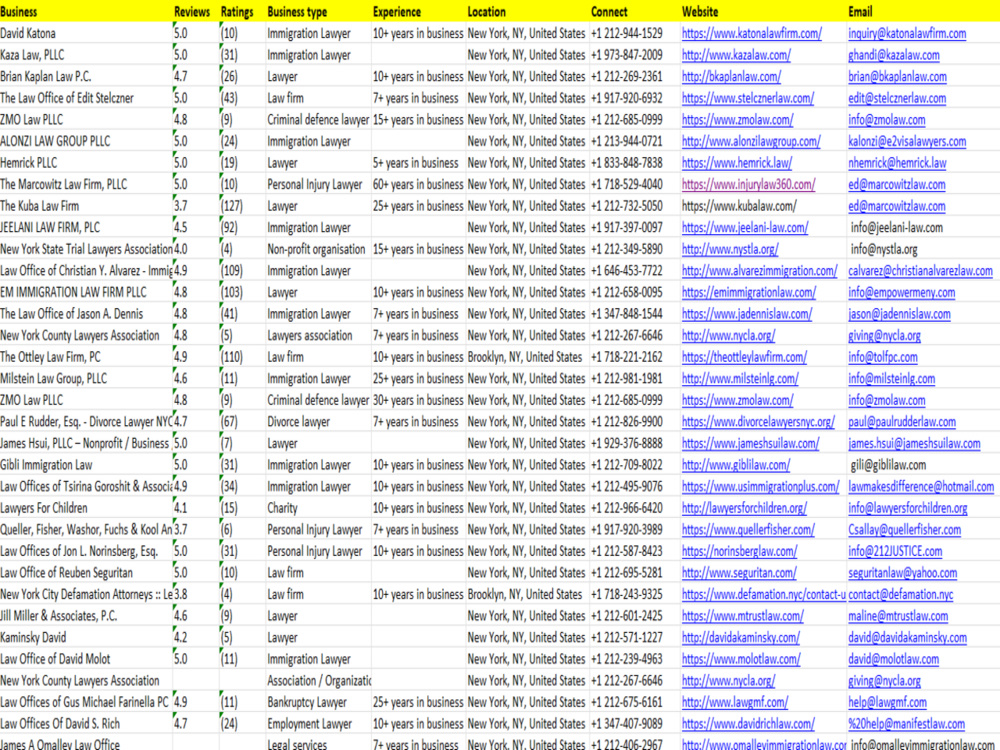Open the edit@stelcznerlaw.com email link
Image resolution: width=1000 pixels, height=750 pixels.
pyautogui.click(x=897, y=98)
